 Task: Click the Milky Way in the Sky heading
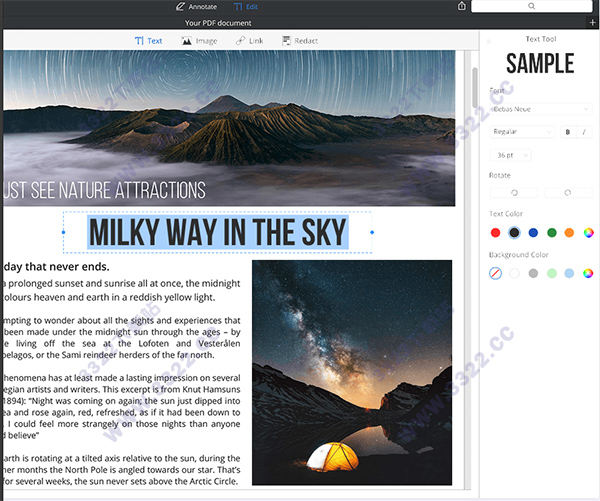pos(217,232)
